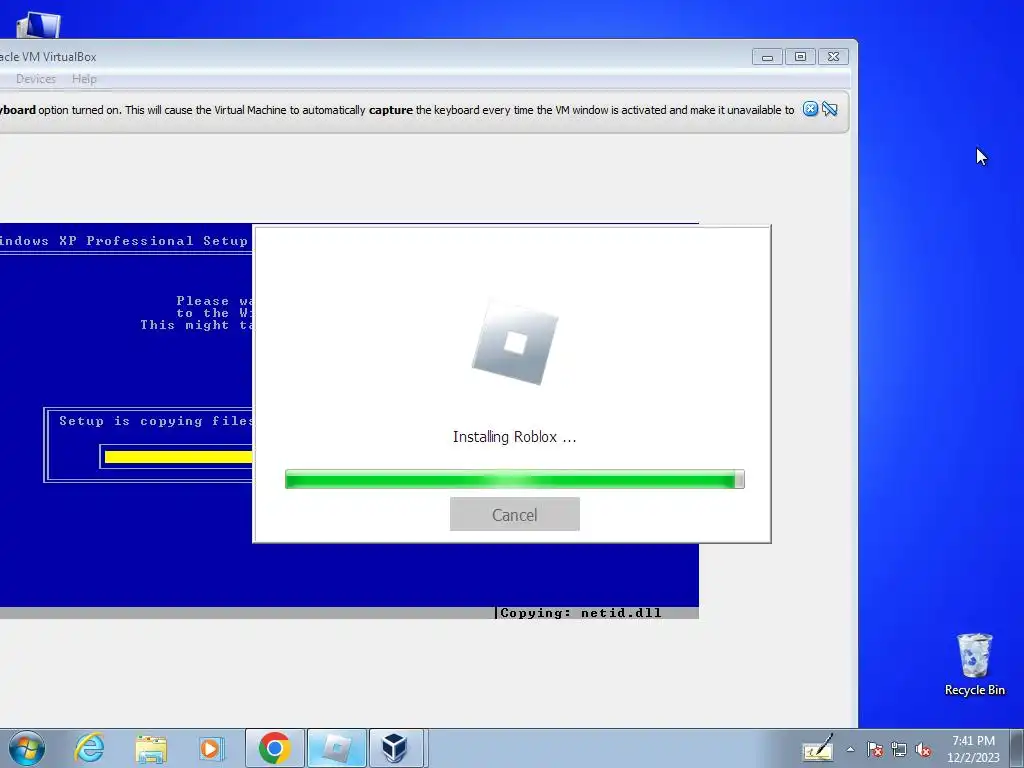This screenshot has height=768, width=1024.
Task: Click the green Roblox install progress bar
Action: [x=515, y=479]
